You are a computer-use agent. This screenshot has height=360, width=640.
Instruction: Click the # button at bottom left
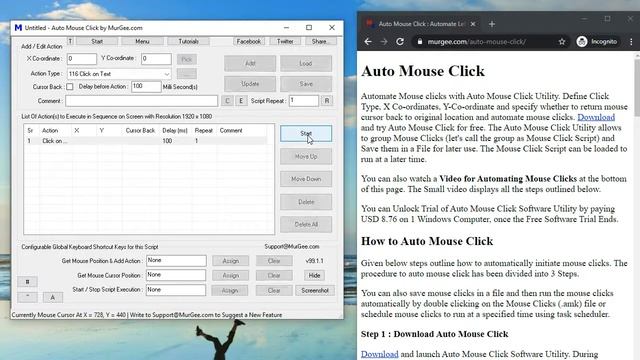[27, 282]
